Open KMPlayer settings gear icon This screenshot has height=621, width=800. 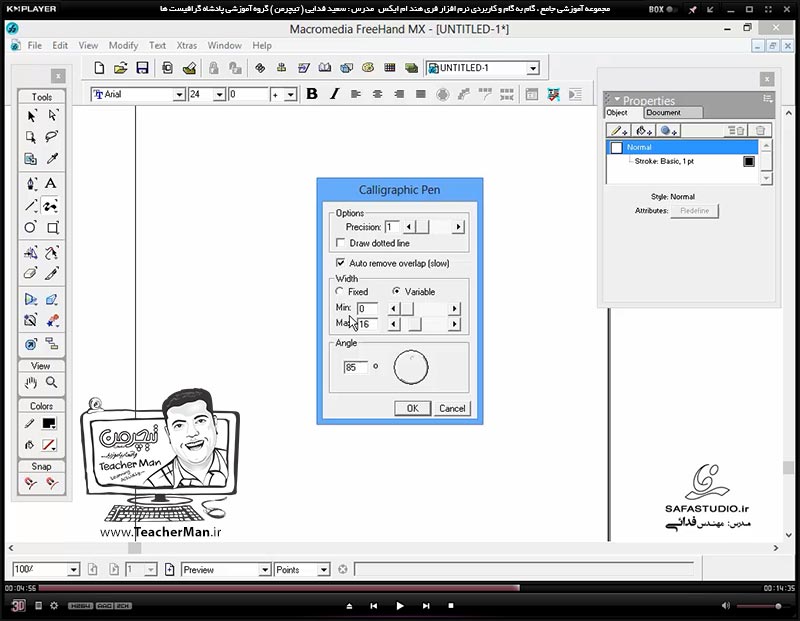pos(54,606)
